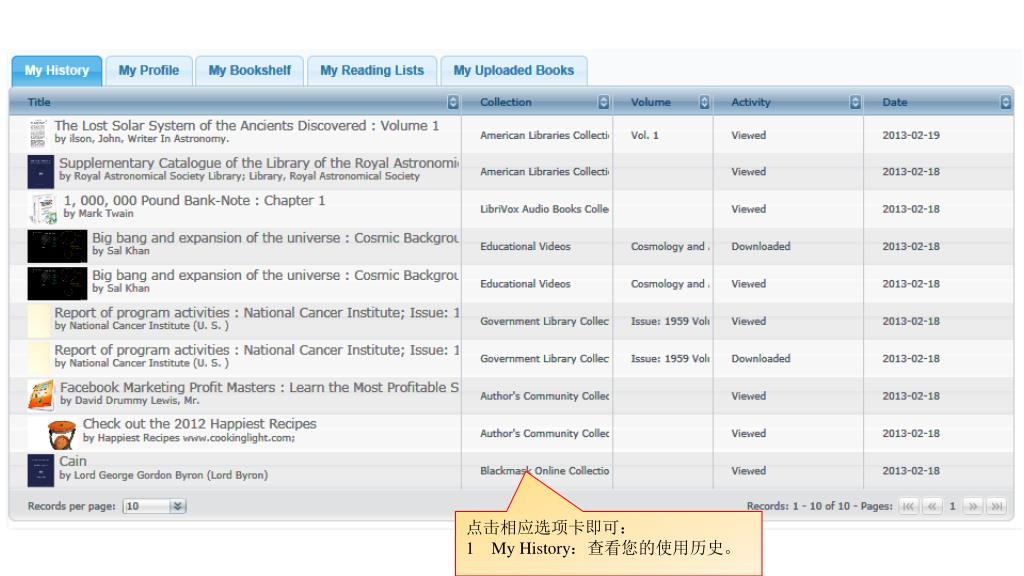
Task: Open Check out the 2012 Happiest Recipes
Action: (200, 424)
